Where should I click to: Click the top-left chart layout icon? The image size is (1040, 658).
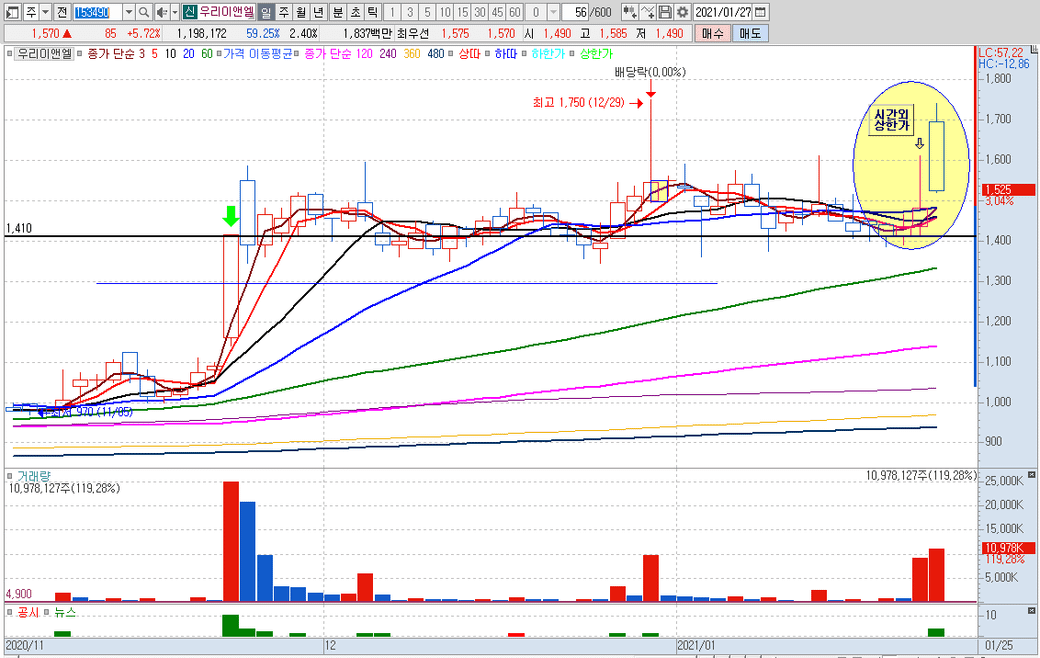[x=11, y=12]
